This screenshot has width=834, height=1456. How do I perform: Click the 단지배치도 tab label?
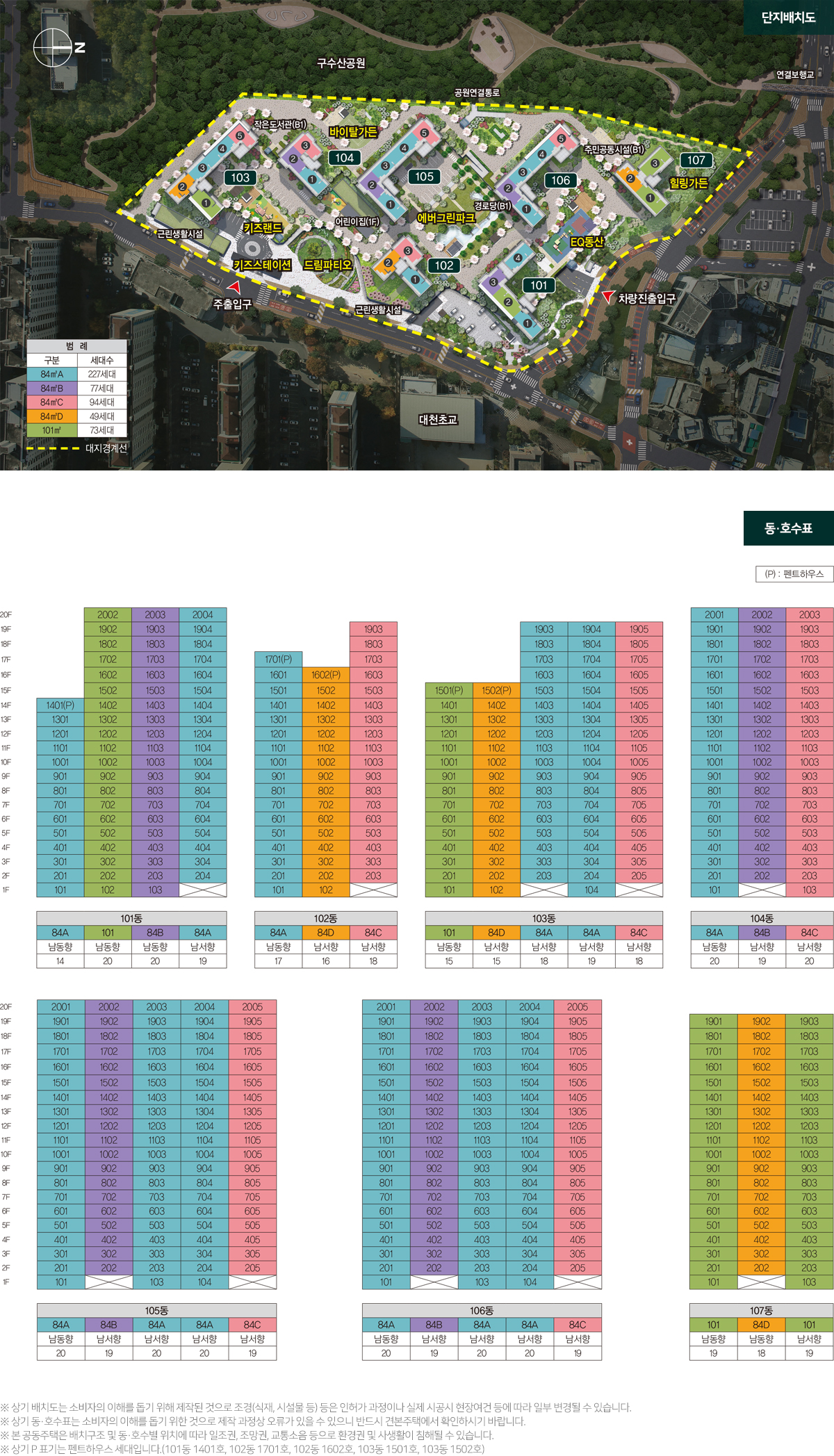click(788, 17)
